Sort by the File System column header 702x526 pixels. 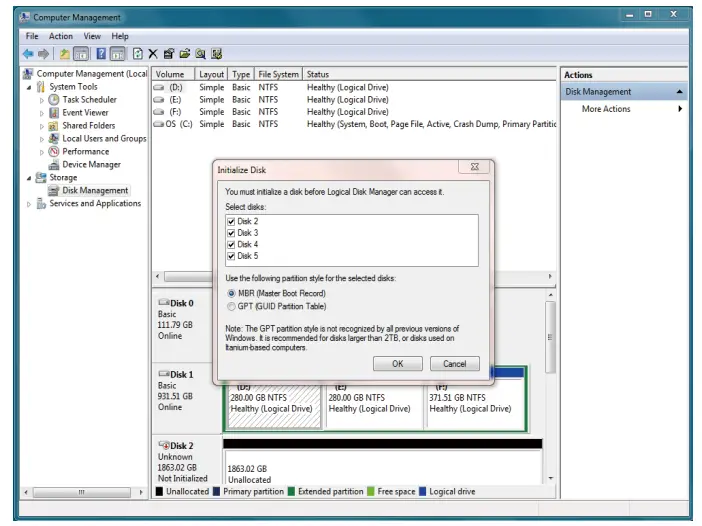(x=278, y=74)
